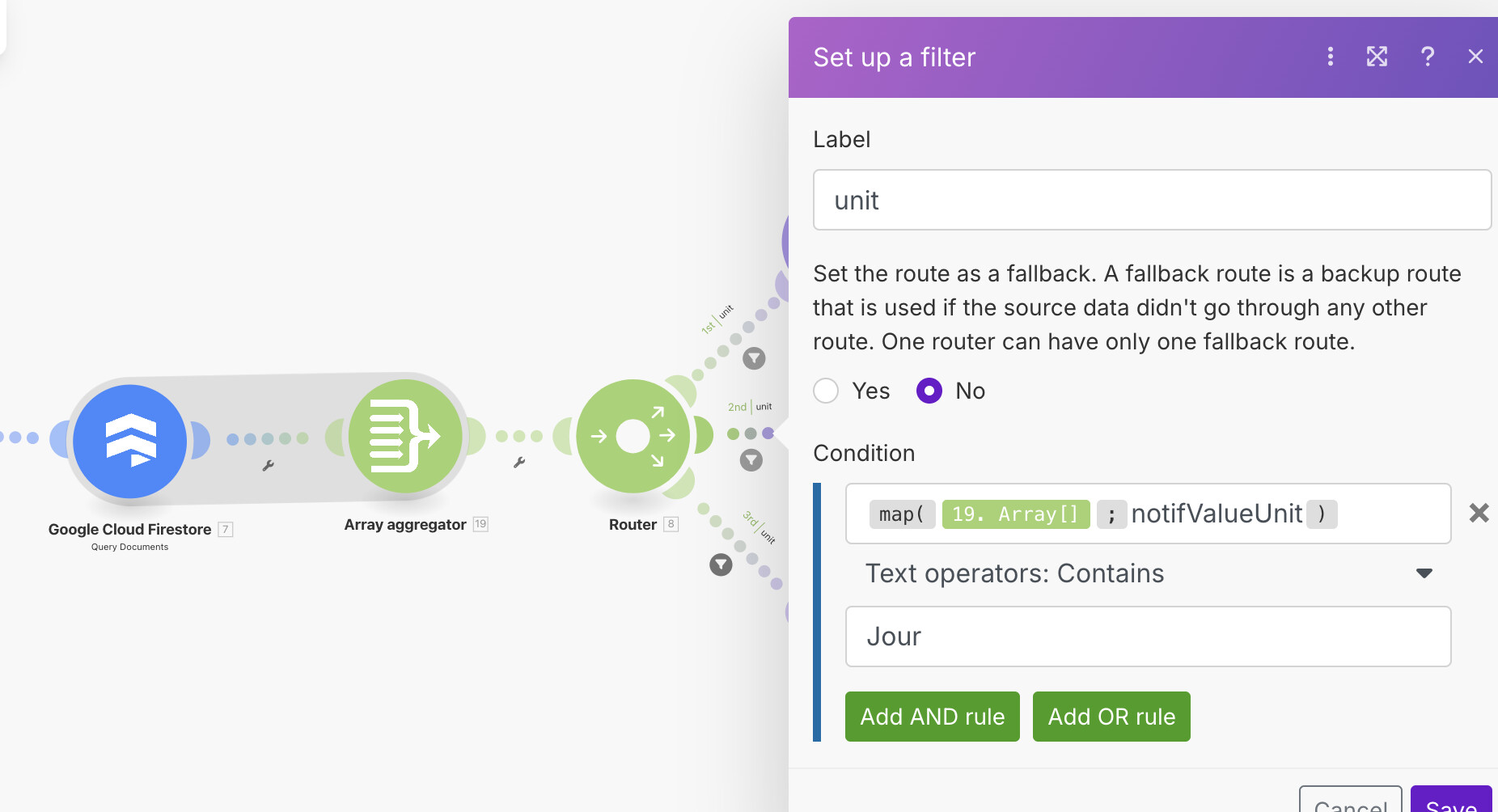
Task: Select Yes for fallback route
Action: point(826,391)
